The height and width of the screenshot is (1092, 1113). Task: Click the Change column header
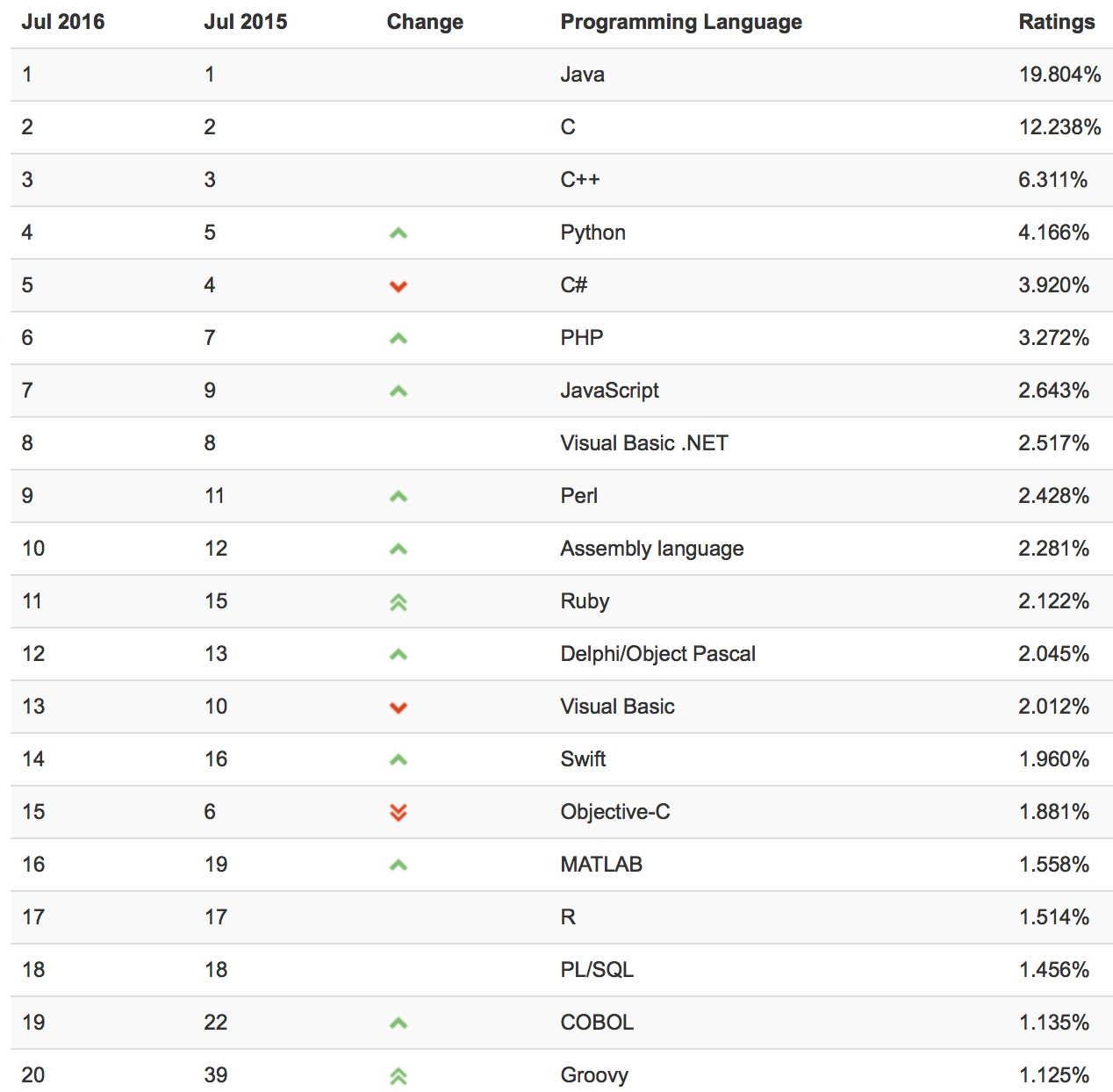425,22
